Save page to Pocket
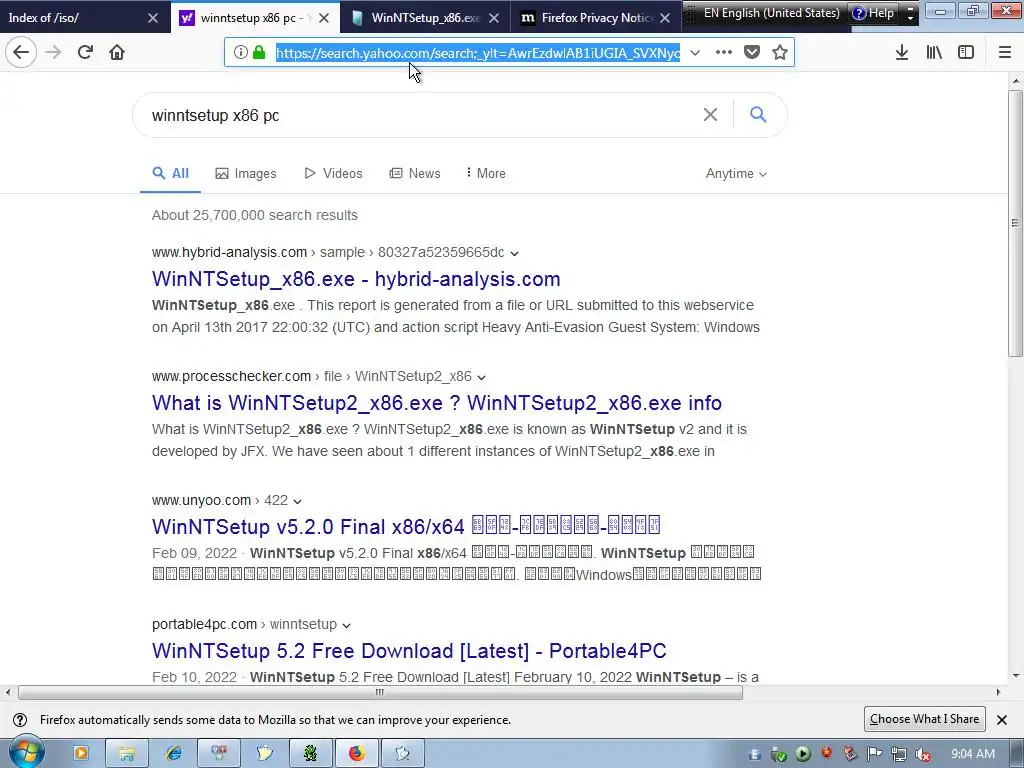Image resolution: width=1024 pixels, height=768 pixels. (752, 52)
